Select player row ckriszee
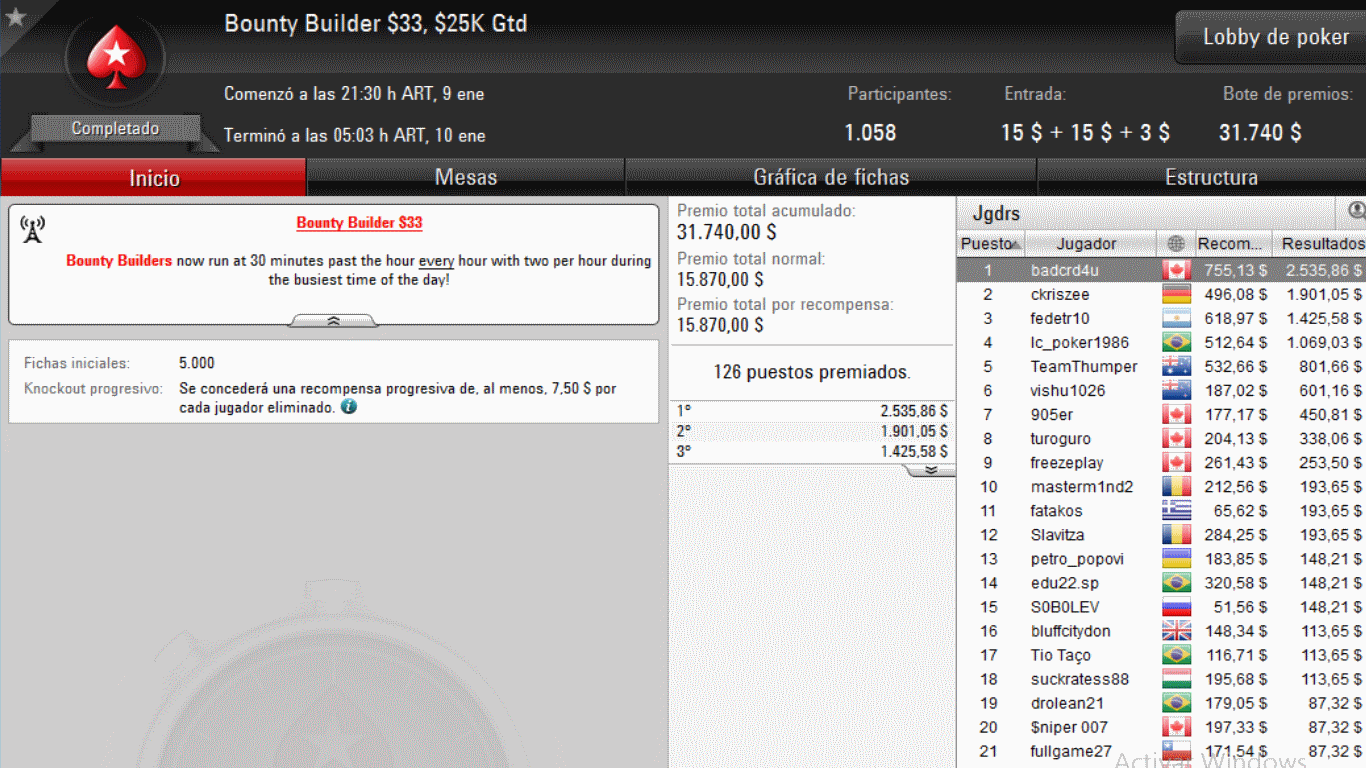The width and height of the screenshot is (1366, 768). pos(1161,294)
